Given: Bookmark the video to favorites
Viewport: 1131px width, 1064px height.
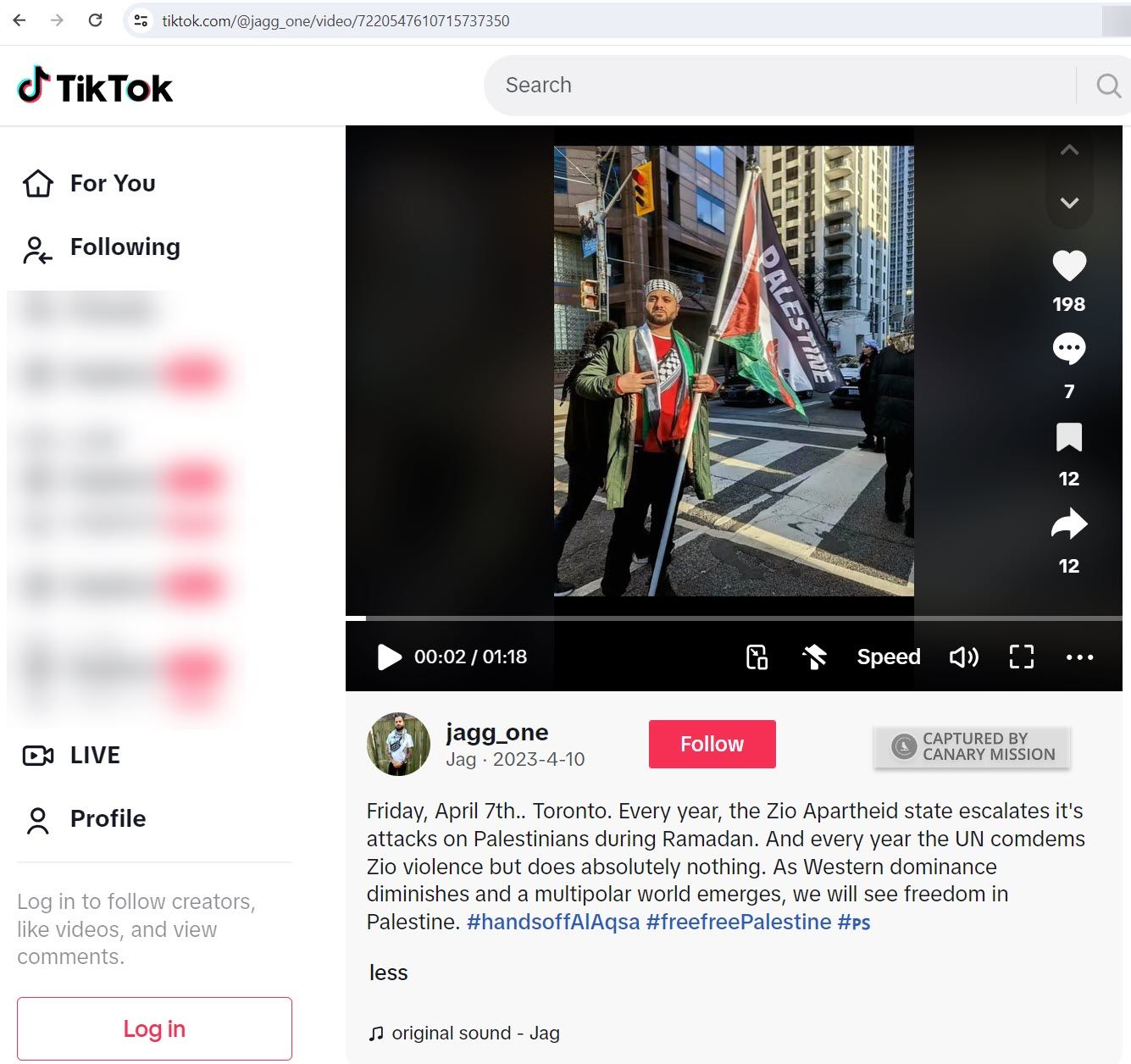Looking at the screenshot, I should [x=1068, y=437].
